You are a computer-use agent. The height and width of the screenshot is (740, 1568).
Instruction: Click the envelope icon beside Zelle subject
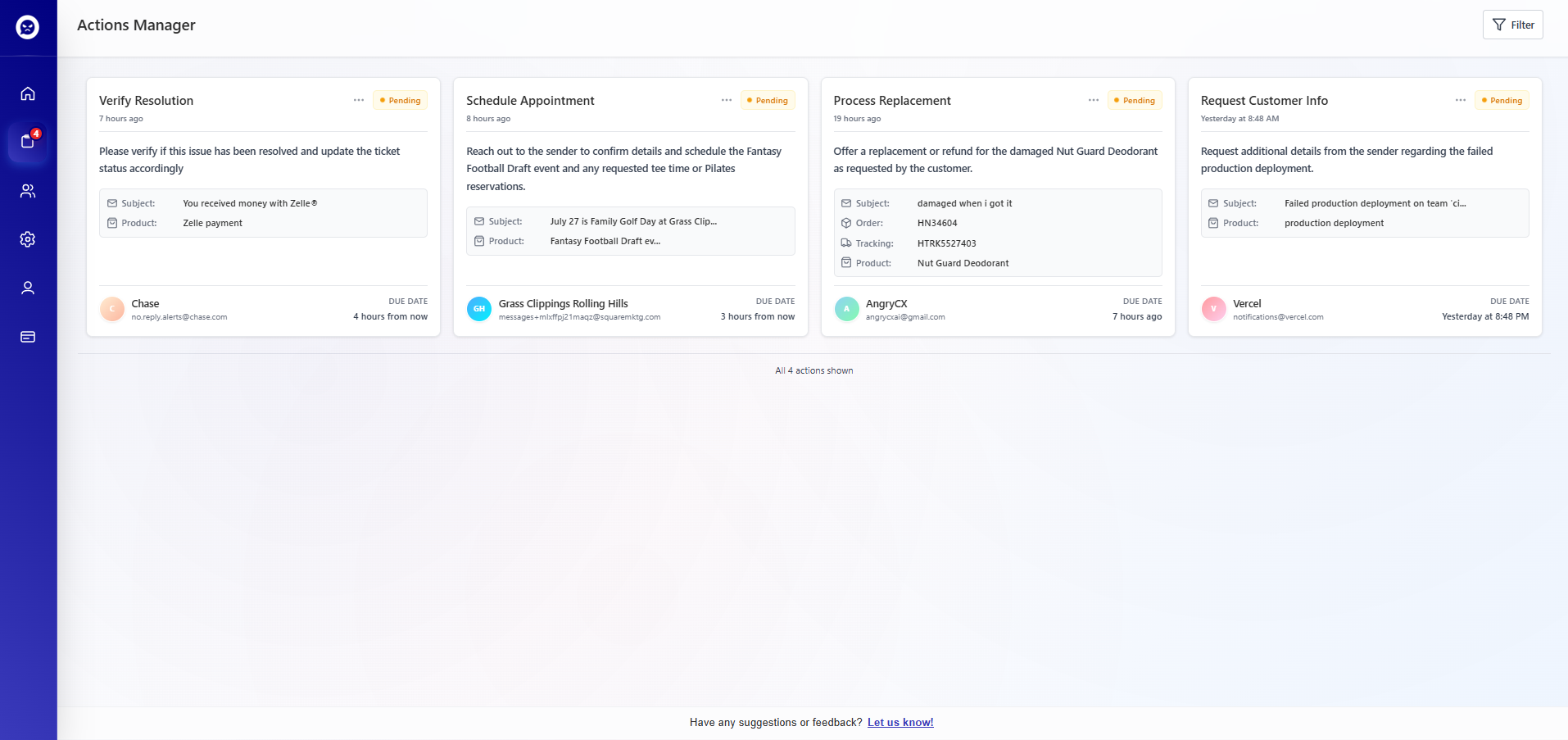(x=111, y=202)
